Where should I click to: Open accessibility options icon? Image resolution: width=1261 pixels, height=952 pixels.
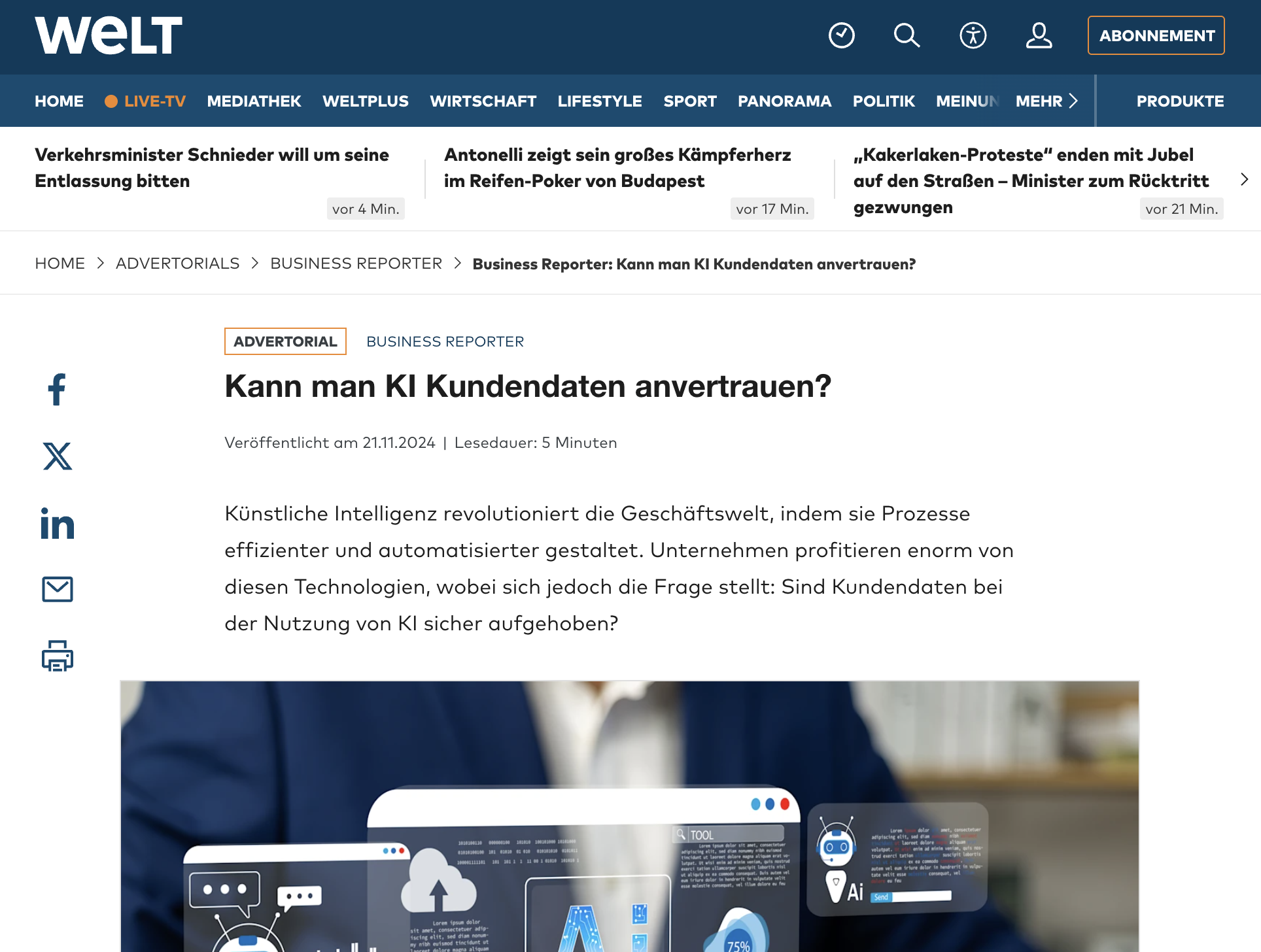pos(973,35)
